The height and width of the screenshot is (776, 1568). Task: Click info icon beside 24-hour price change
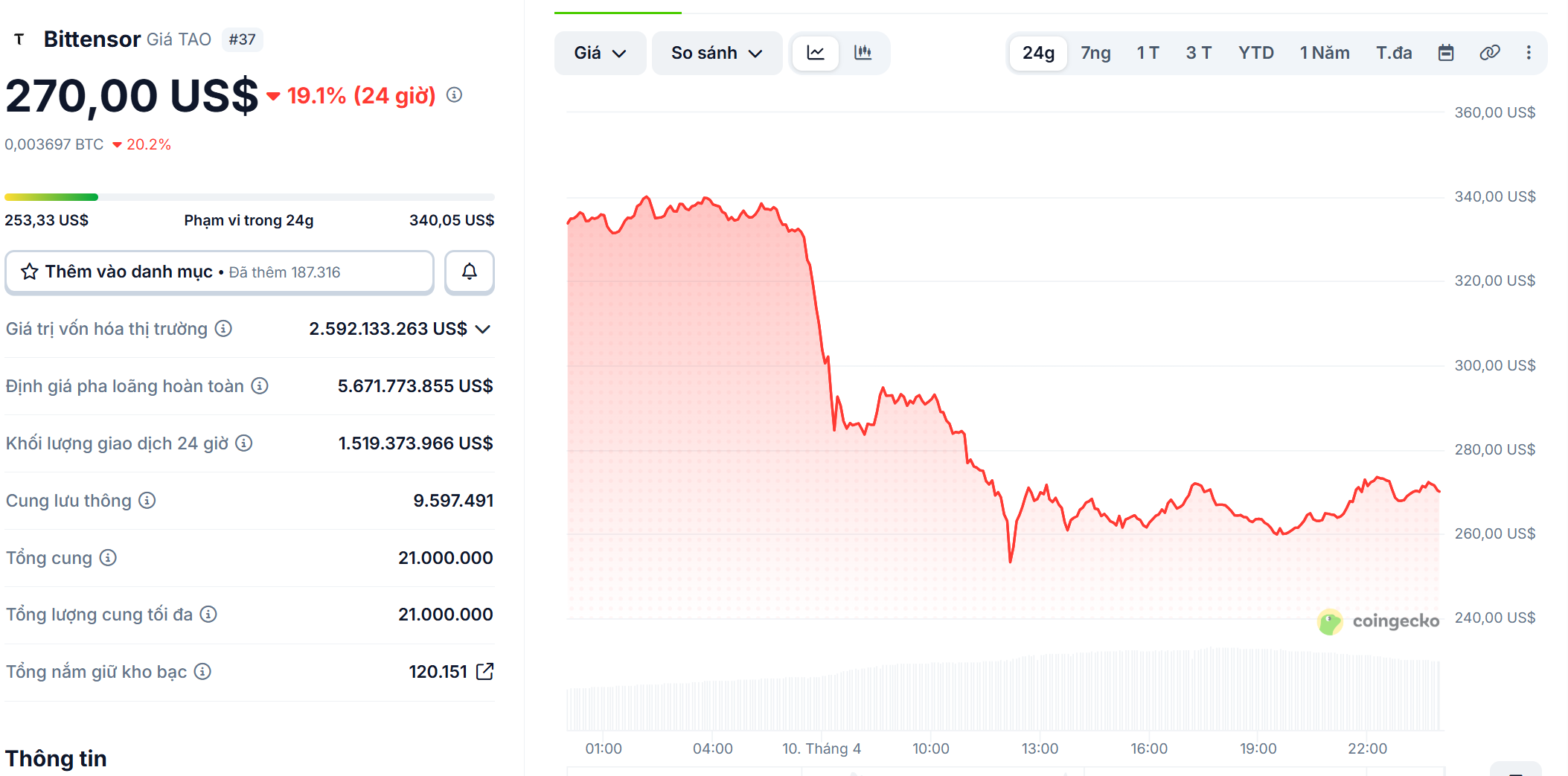coord(454,95)
